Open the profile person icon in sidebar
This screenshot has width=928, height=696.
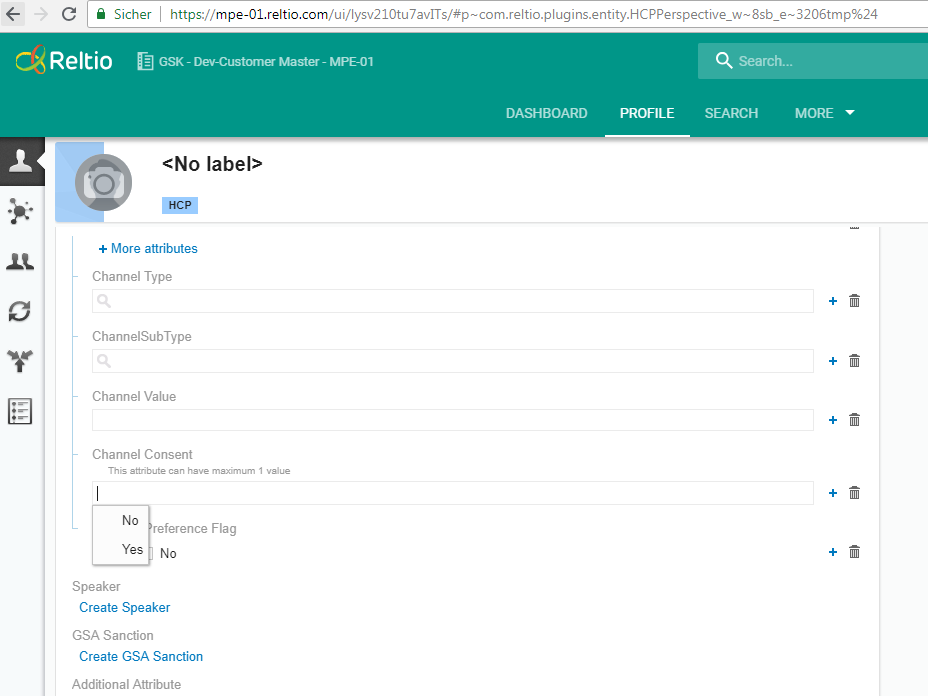tap(22, 161)
